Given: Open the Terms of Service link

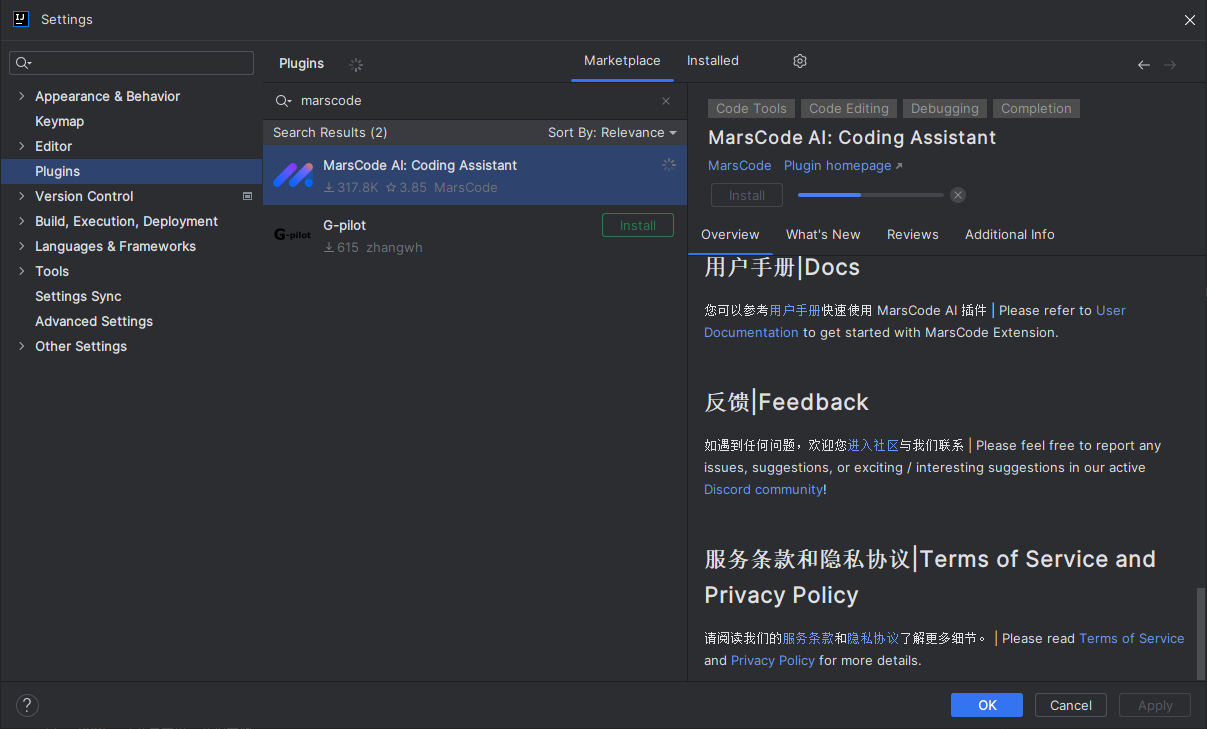Looking at the screenshot, I should coord(1132,639).
